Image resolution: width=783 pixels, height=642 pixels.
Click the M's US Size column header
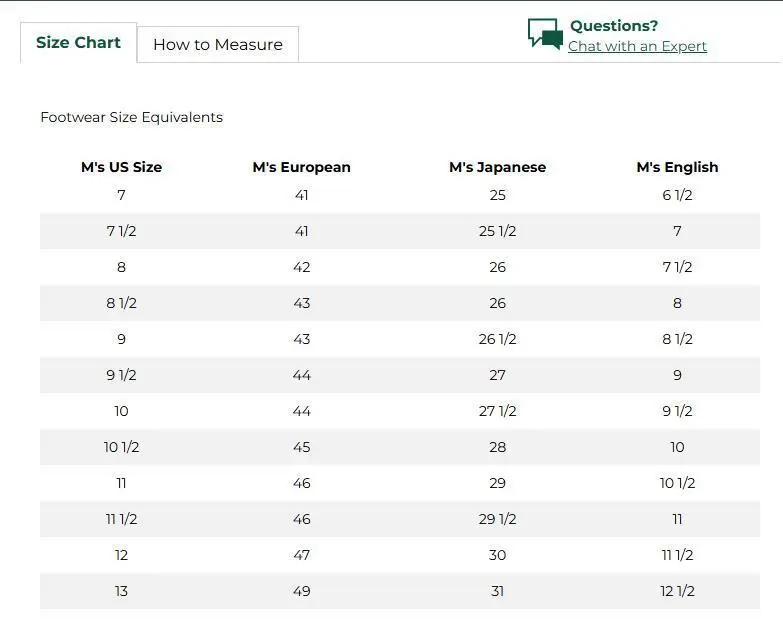coord(121,167)
